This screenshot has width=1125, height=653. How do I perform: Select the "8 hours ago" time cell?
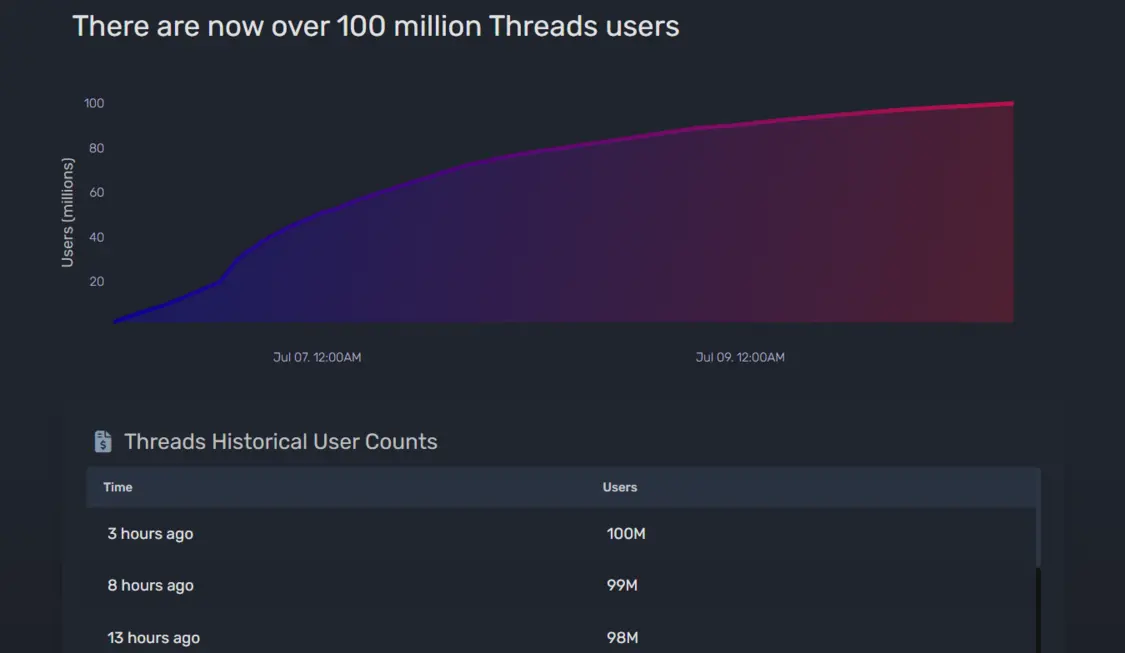point(150,586)
